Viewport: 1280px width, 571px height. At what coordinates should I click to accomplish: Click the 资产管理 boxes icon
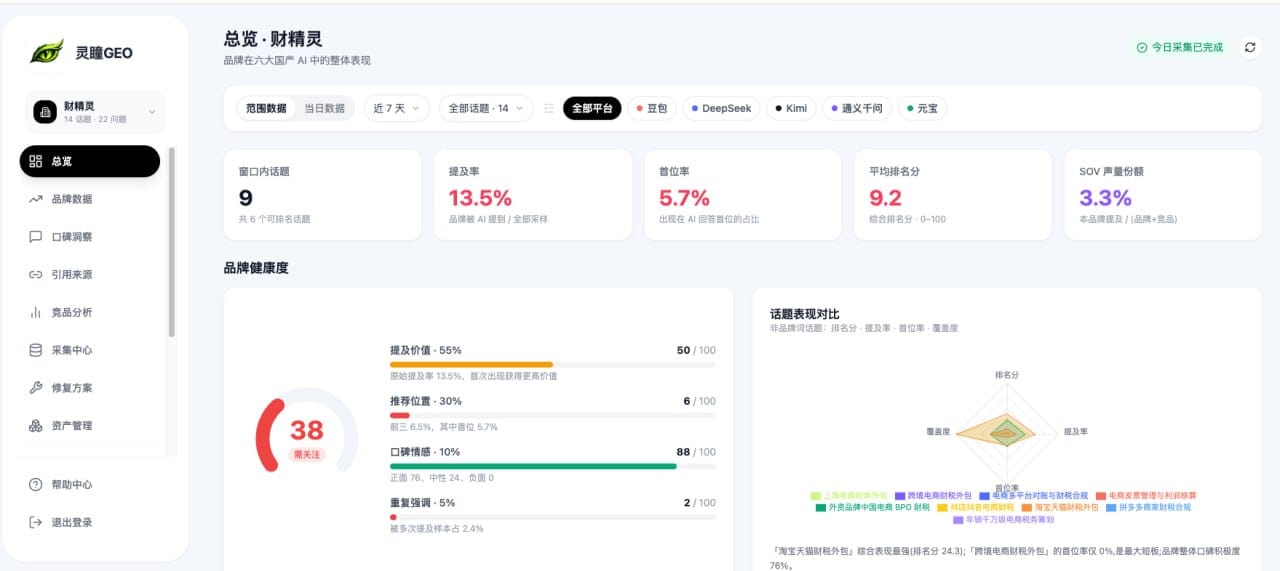pos(36,426)
